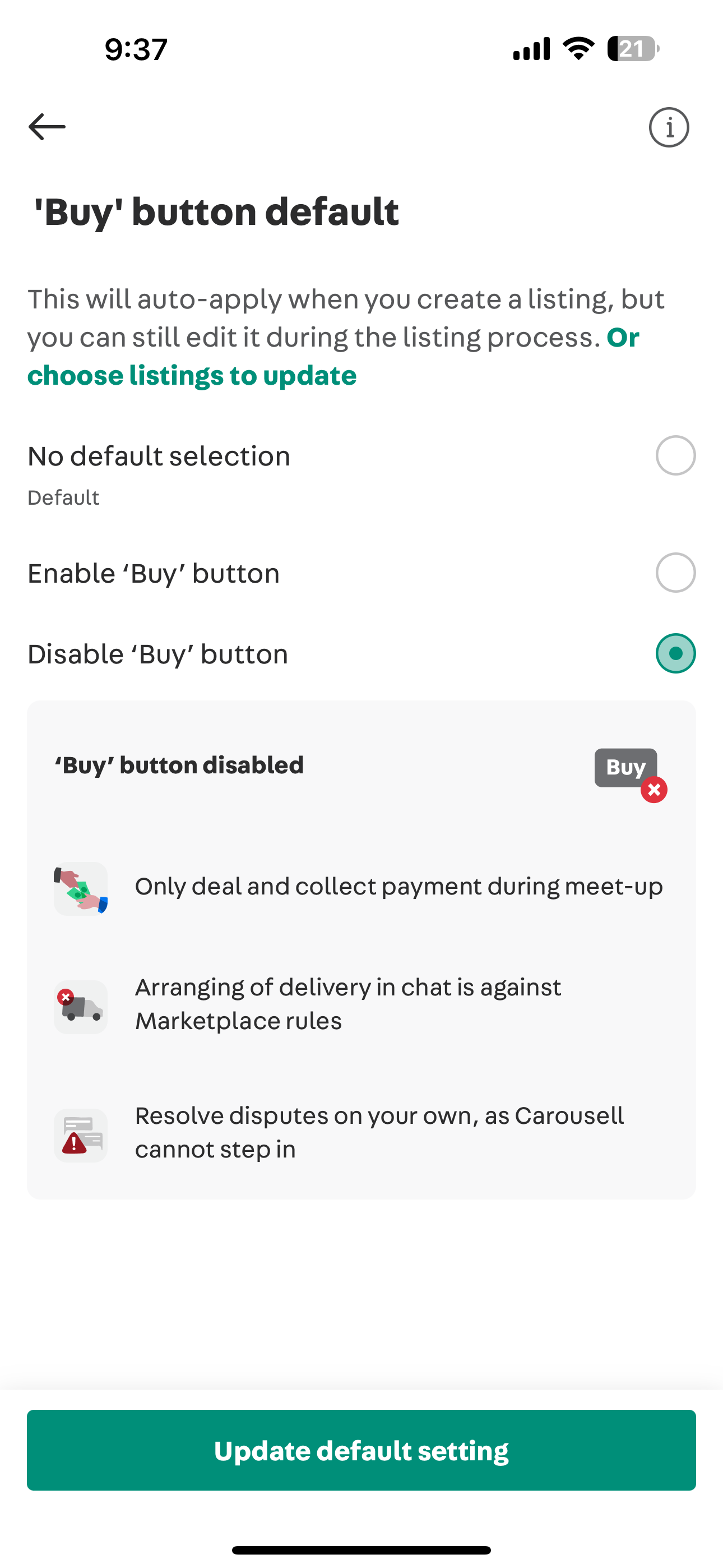723x1568 pixels.
Task: Select the No default selection radio button
Action: (x=675, y=455)
